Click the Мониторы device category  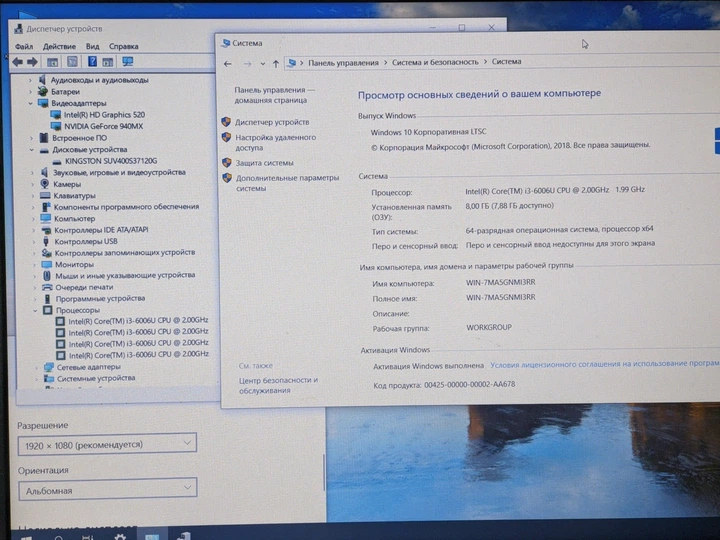[x=74, y=264]
